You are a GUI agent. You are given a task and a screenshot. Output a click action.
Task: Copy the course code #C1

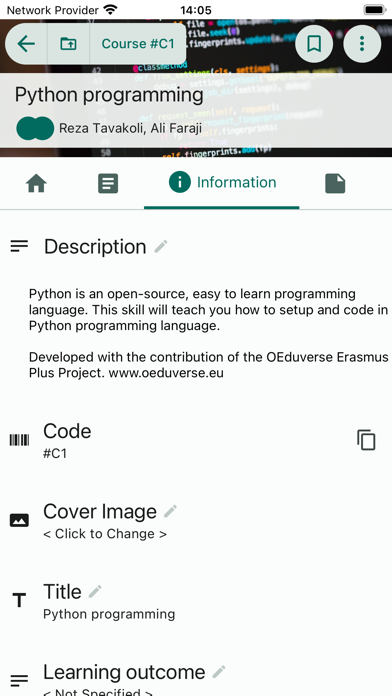[x=366, y=440]
